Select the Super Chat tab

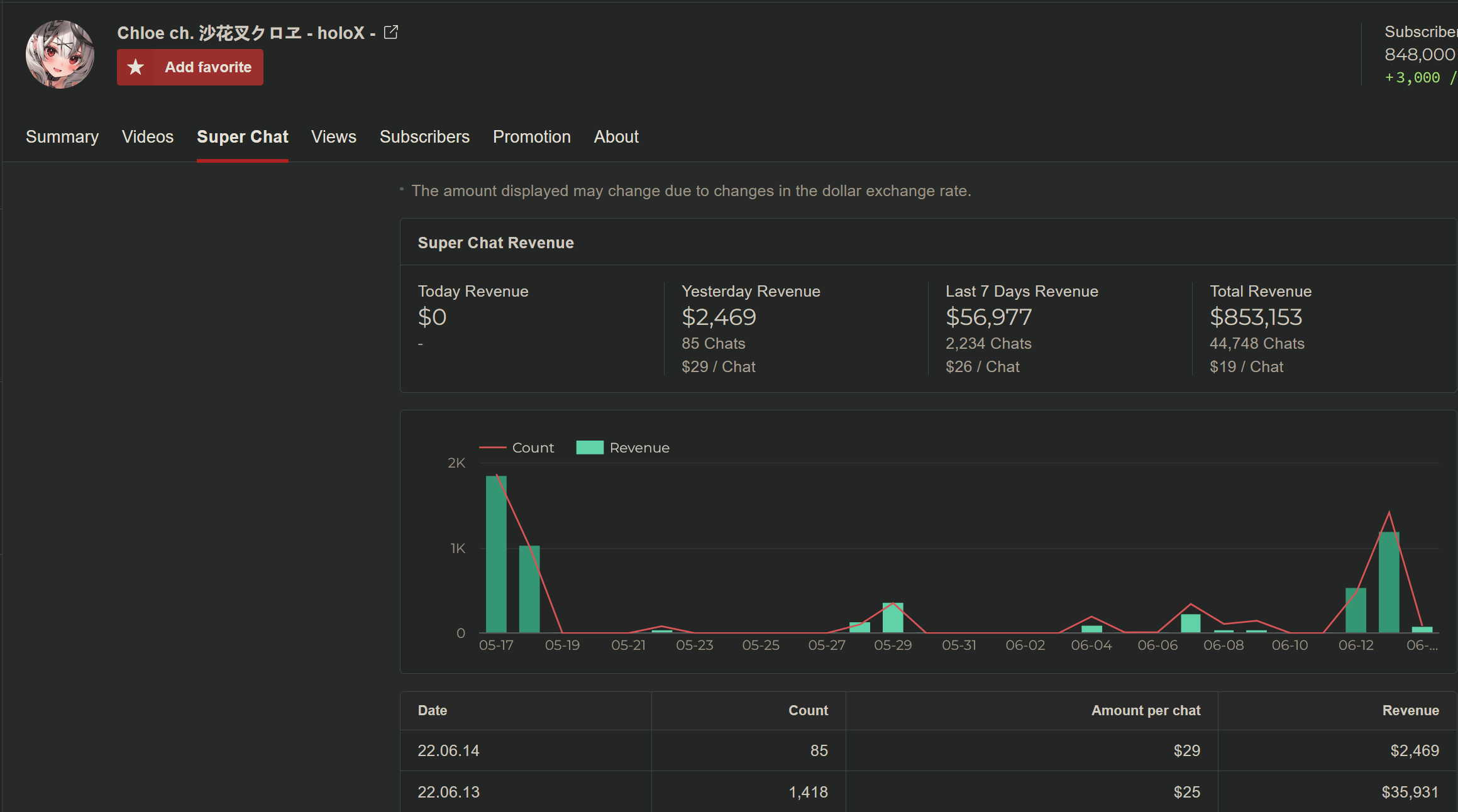[x=243, y=136]
